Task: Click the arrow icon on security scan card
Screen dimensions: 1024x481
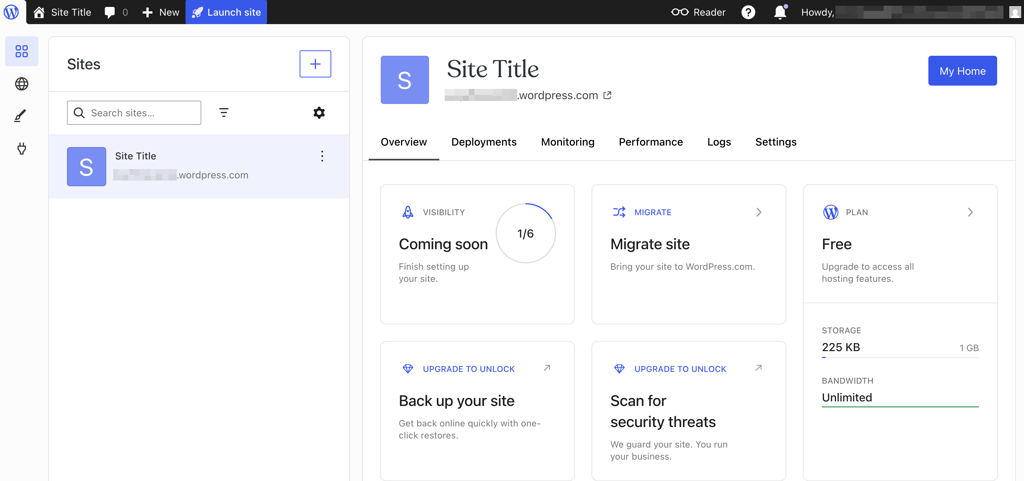Action: 759,368
